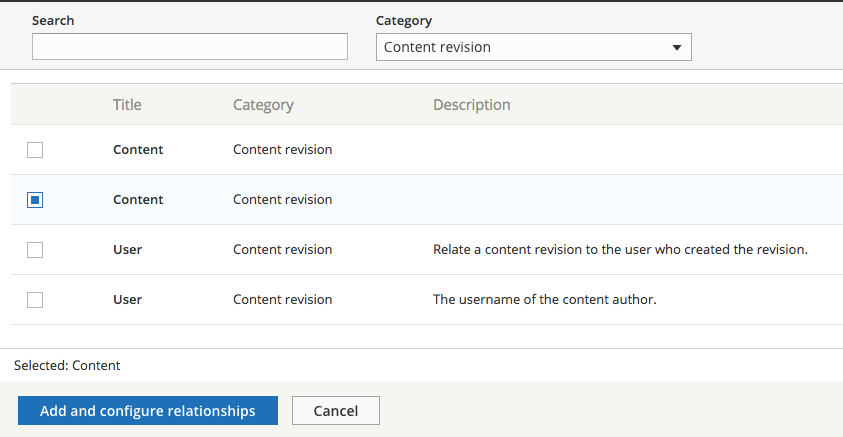This screenshot has width=843, height=437.
Task: Open the Category dropdown showing Content revision
Action: tap(533, 47)
